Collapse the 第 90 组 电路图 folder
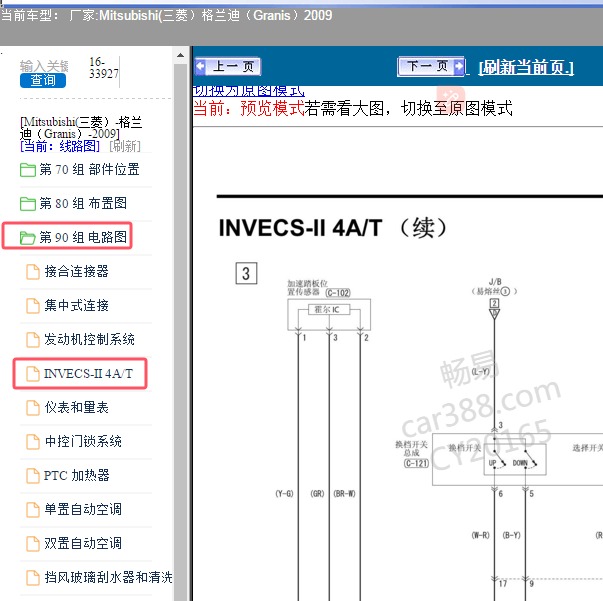 (73, 237)
